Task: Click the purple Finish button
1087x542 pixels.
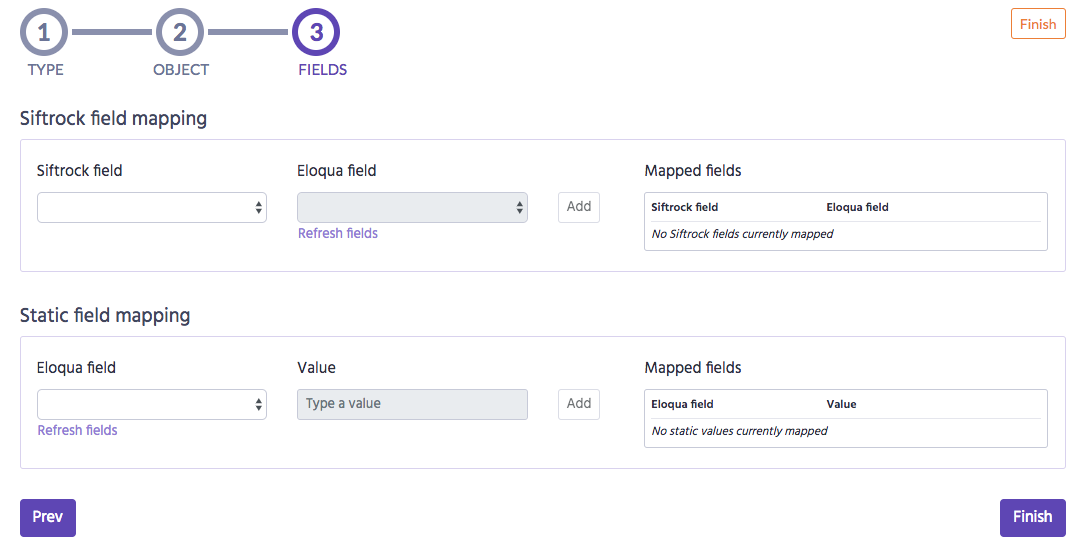Action: pyautogui.click(x=1032, y=517)
